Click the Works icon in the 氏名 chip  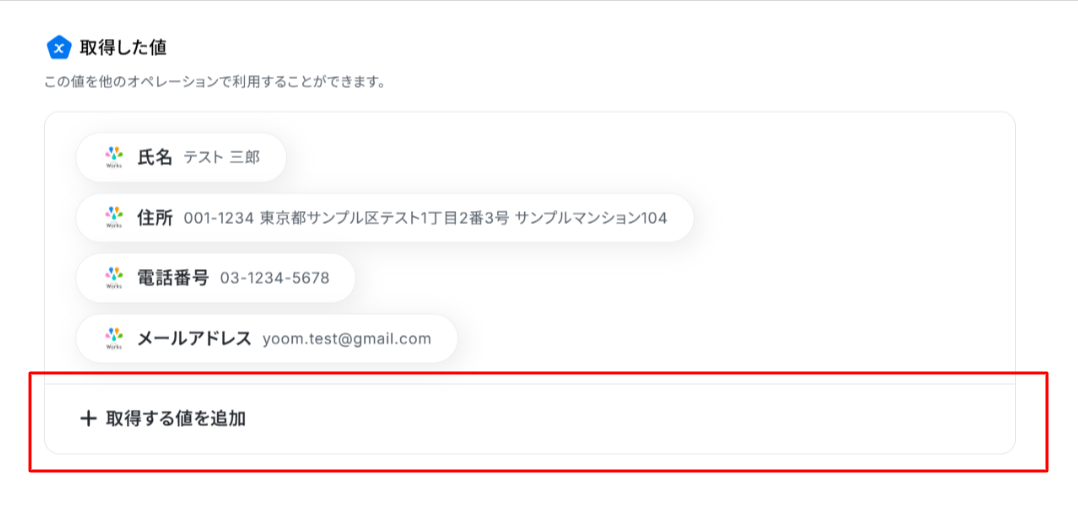point(114,157)
